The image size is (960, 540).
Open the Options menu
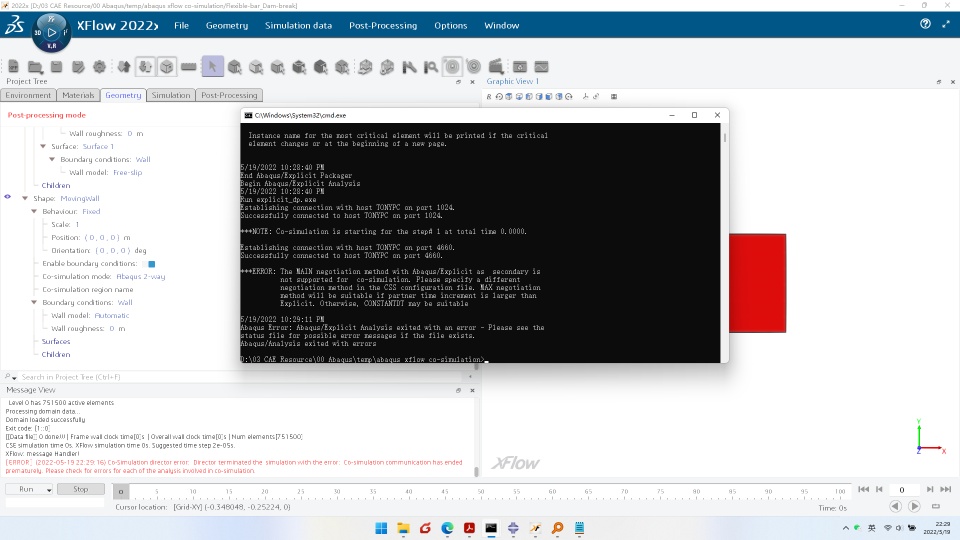[451, 25]
